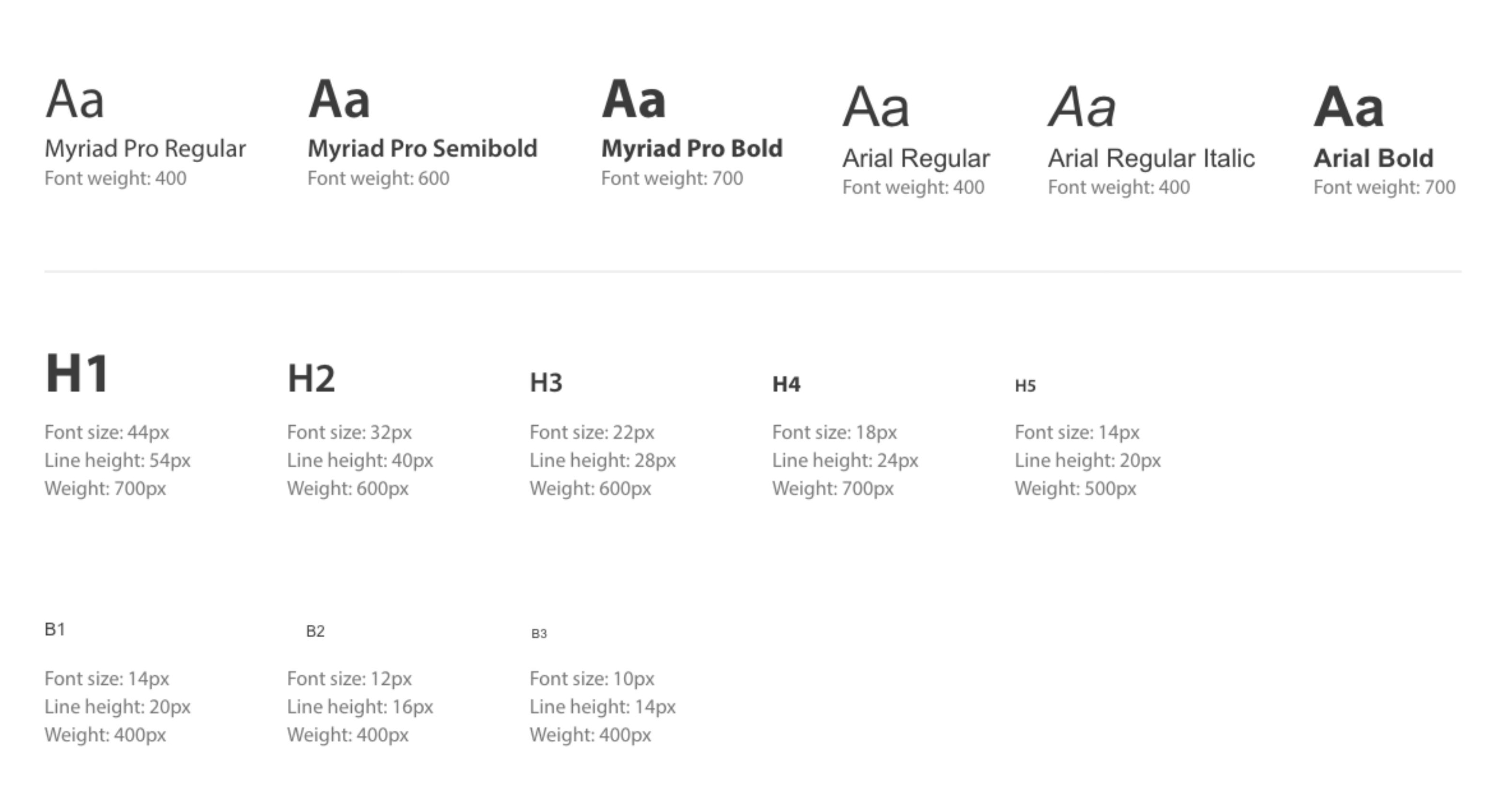Screen dimensions: 1512x797
Task: Click the Arial Regular Italic Aa specimen
Action: coord(1082,107)
